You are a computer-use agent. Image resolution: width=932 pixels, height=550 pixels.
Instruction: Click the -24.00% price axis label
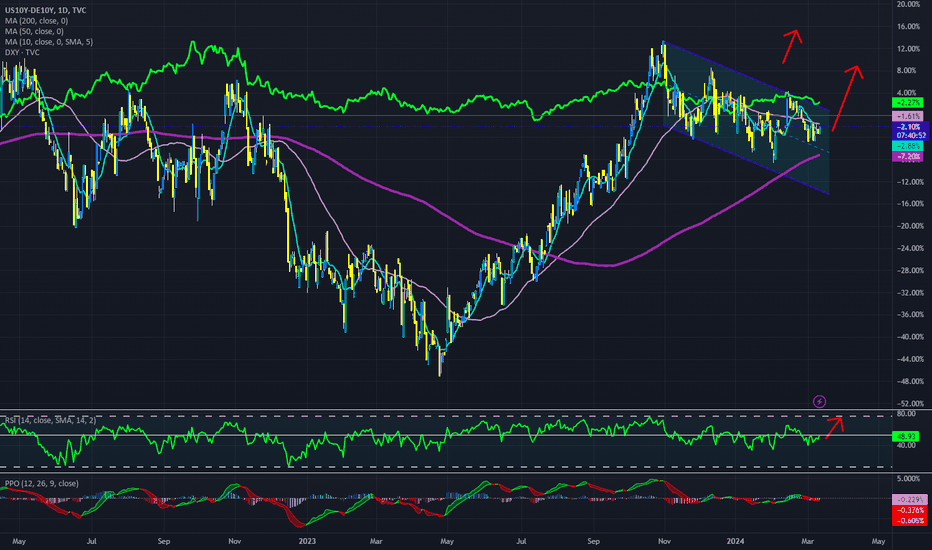pyautogui.click(x=908, y=249)
